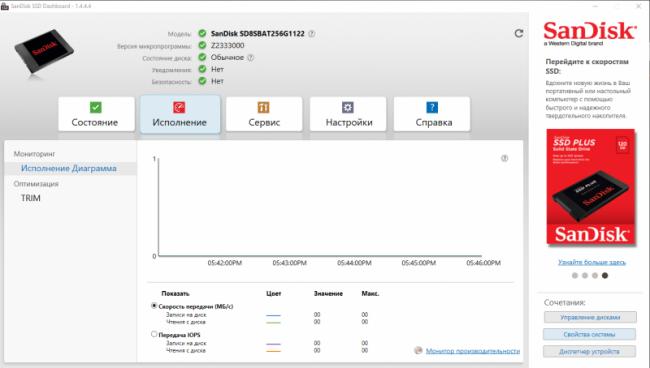Click the refresh icon near the drive info
Screen dimensions: 650x368
coord(519,33)
